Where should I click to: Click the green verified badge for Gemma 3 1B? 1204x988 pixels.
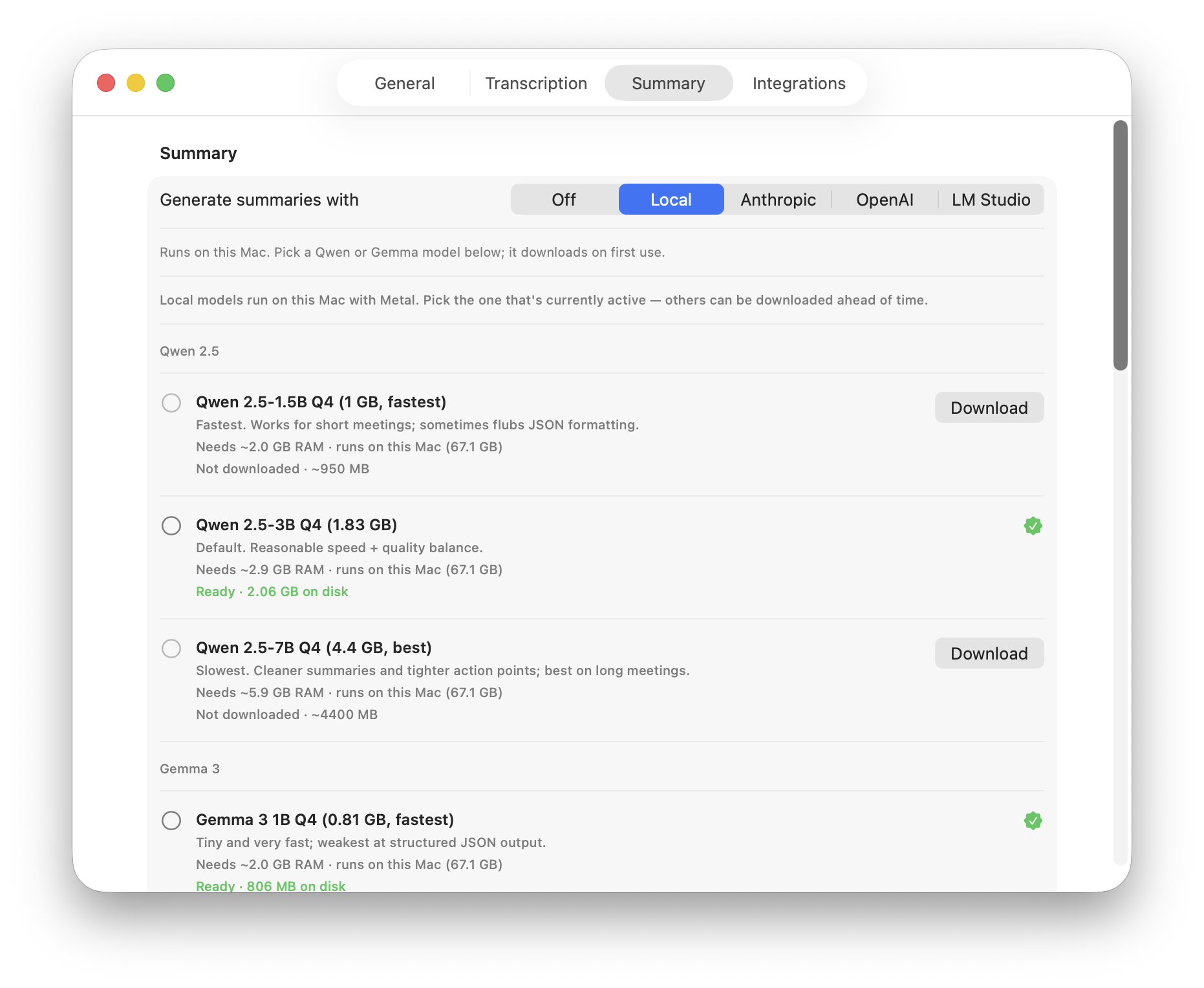[1033, 821]
